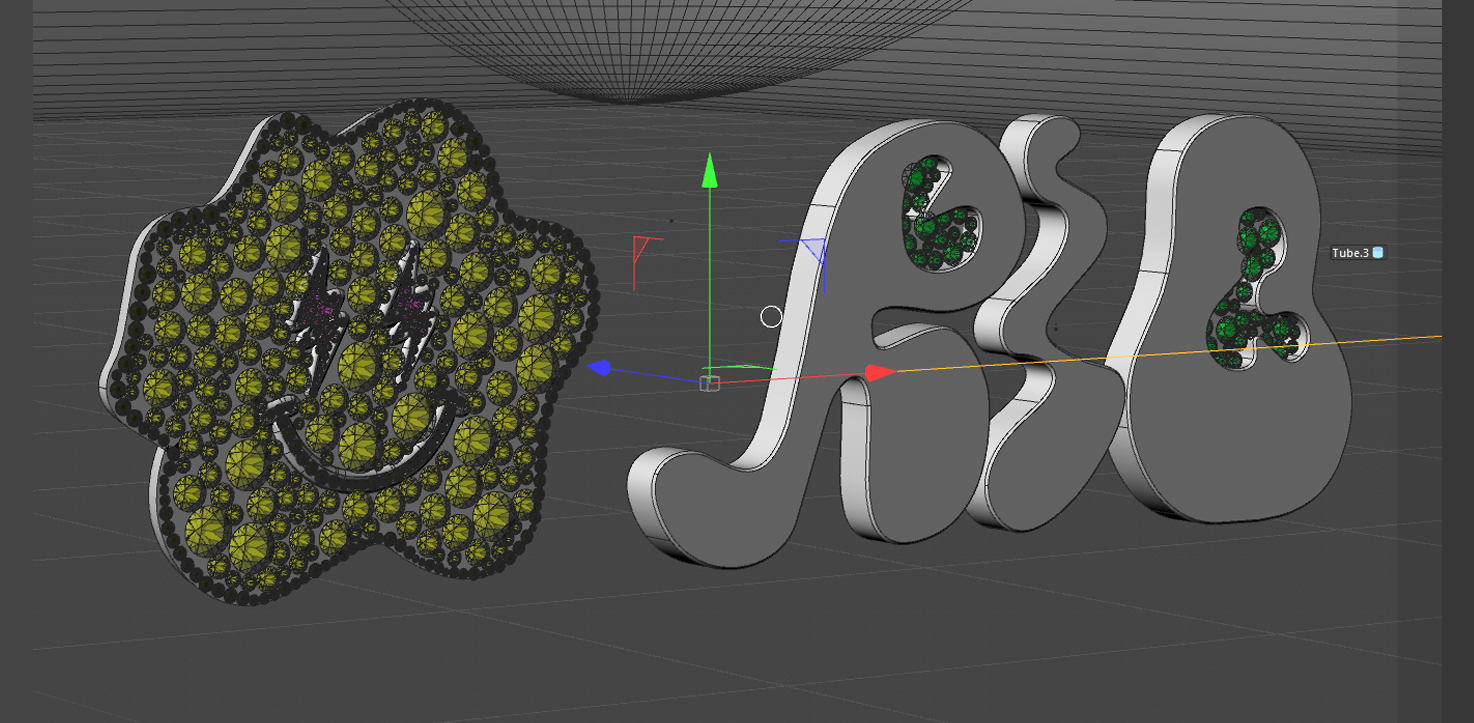Select the left pink lightning bolt eye
This screenshot has height=723, width=1474.
(x=320, y=300)
